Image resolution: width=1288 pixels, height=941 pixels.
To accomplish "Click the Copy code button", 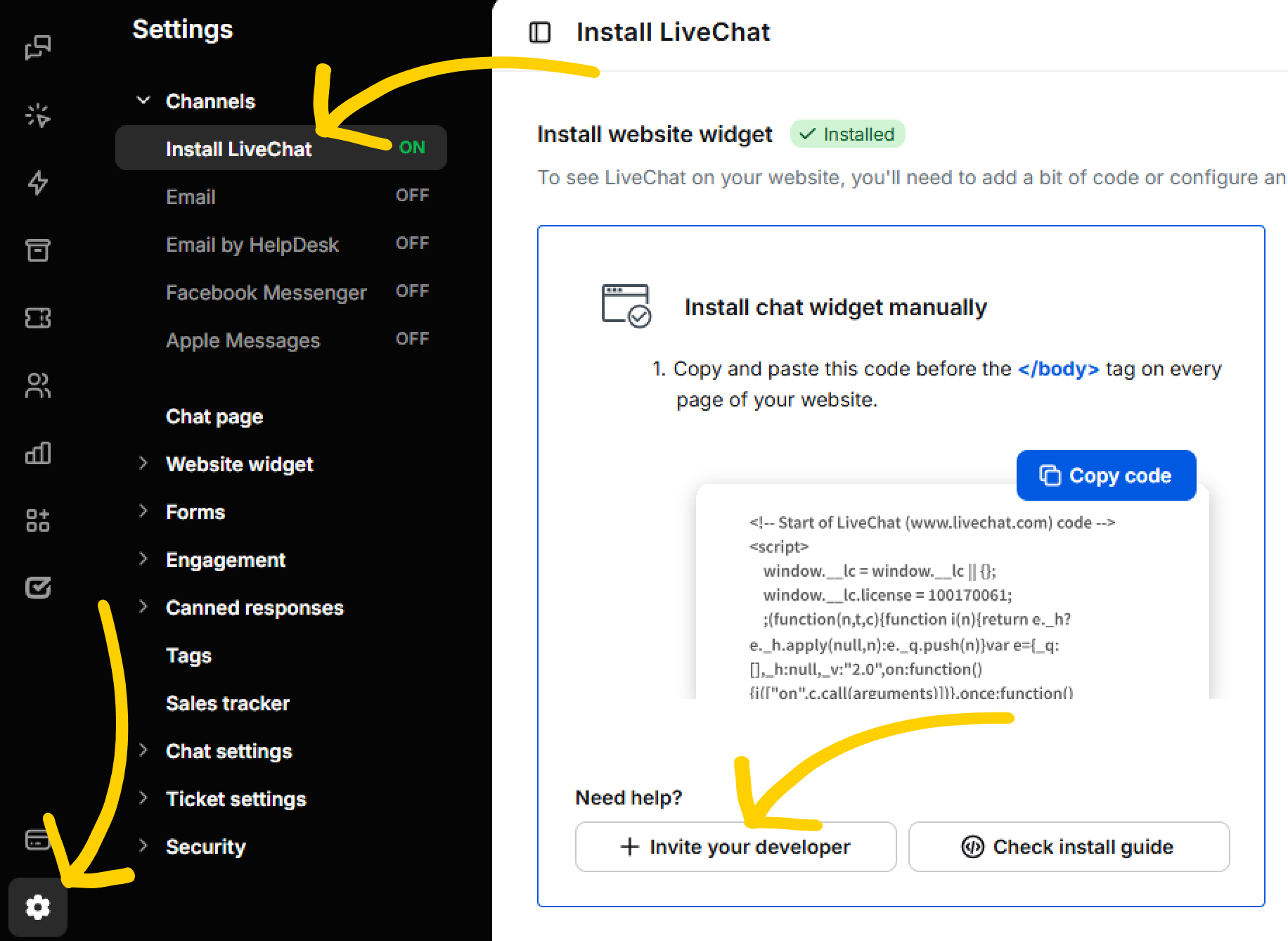I will coord(1106,475).
